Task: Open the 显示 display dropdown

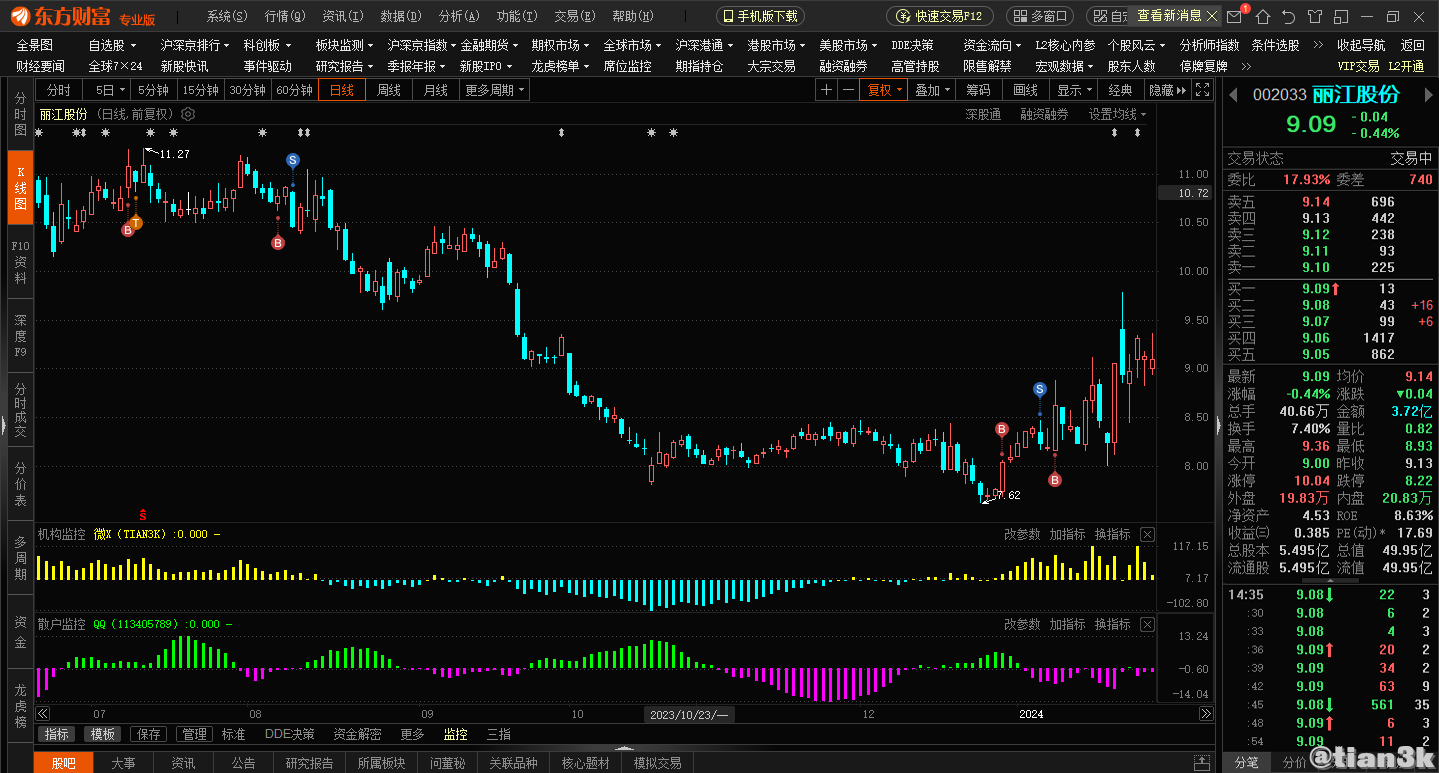Action: click(x=1073, y=90)
